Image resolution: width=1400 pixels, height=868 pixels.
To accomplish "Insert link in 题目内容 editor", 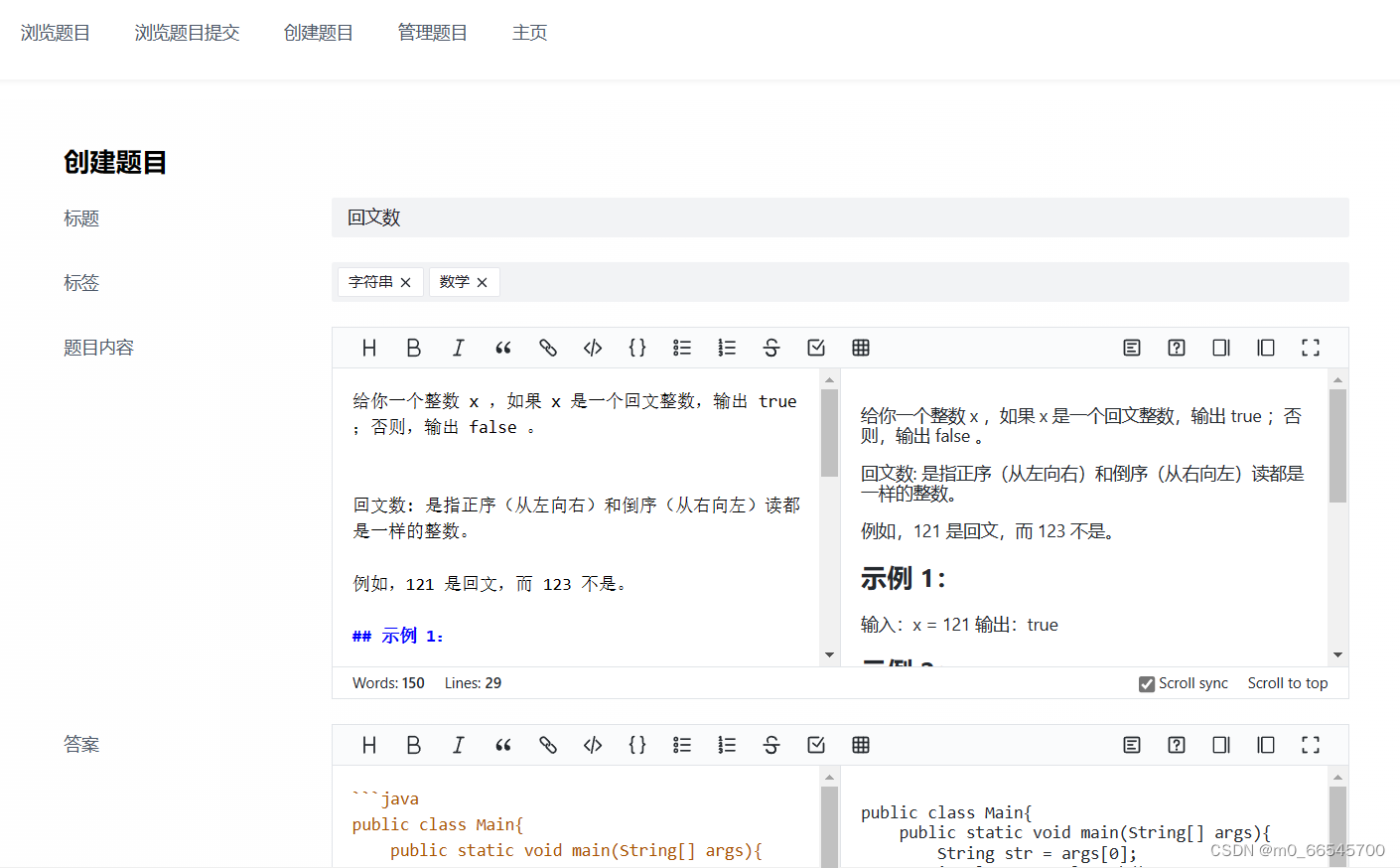I will 548,348.
